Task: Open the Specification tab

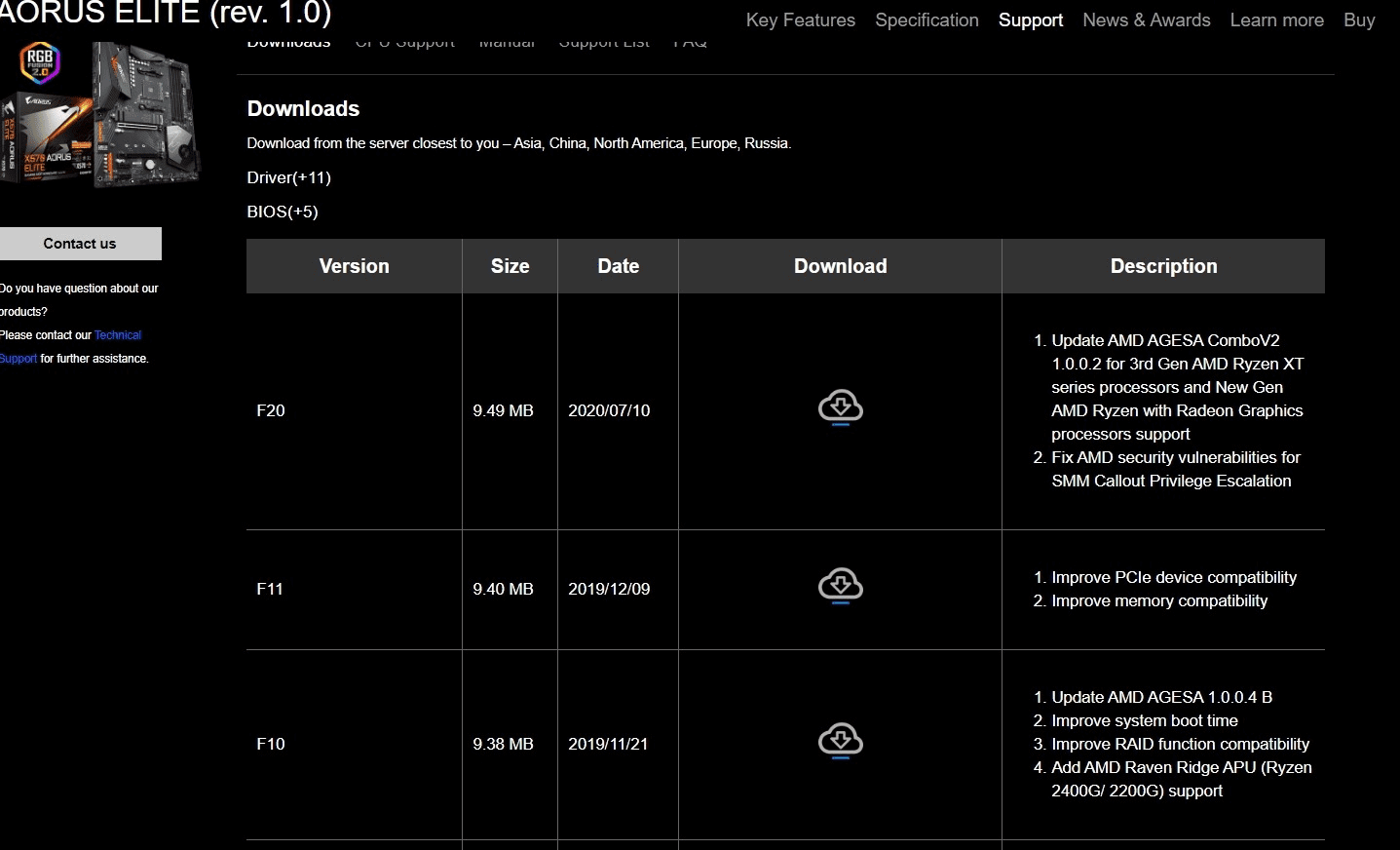Action: (x=927, y=20)
